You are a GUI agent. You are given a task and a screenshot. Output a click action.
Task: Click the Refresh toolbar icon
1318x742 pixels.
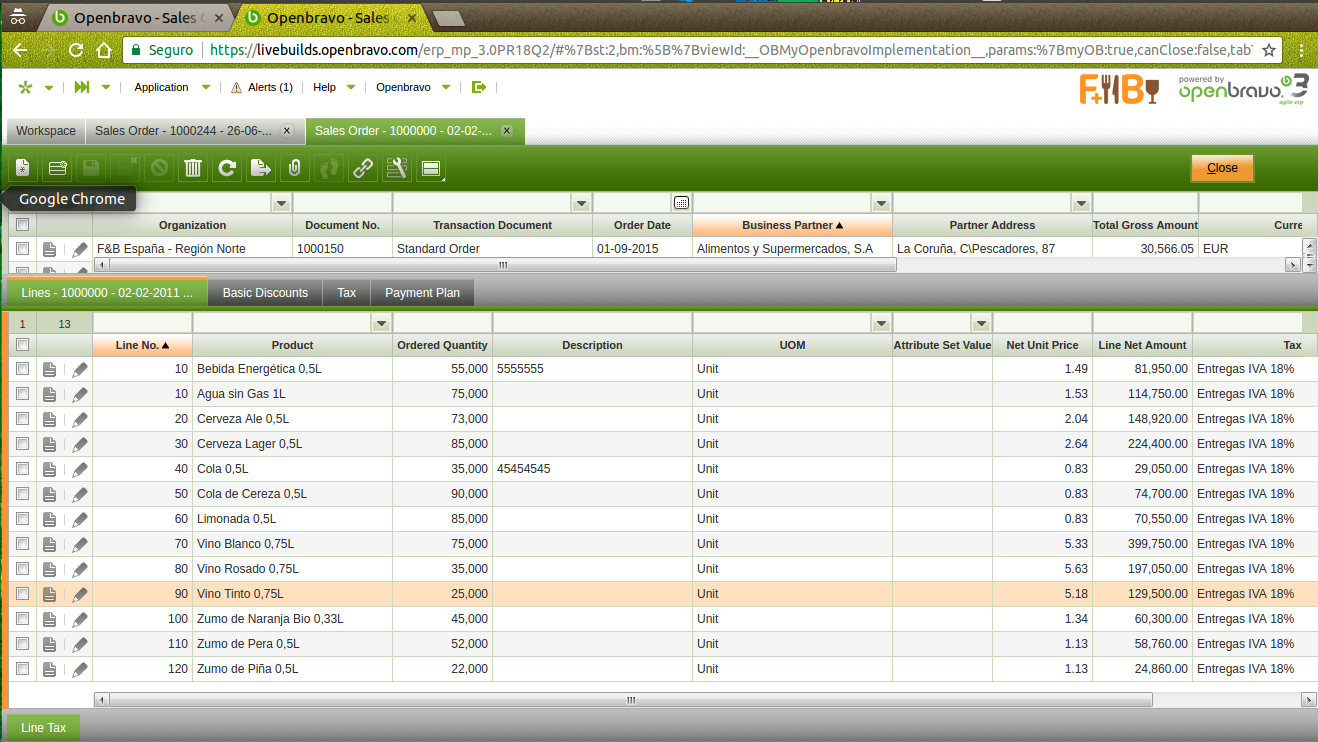227,168
